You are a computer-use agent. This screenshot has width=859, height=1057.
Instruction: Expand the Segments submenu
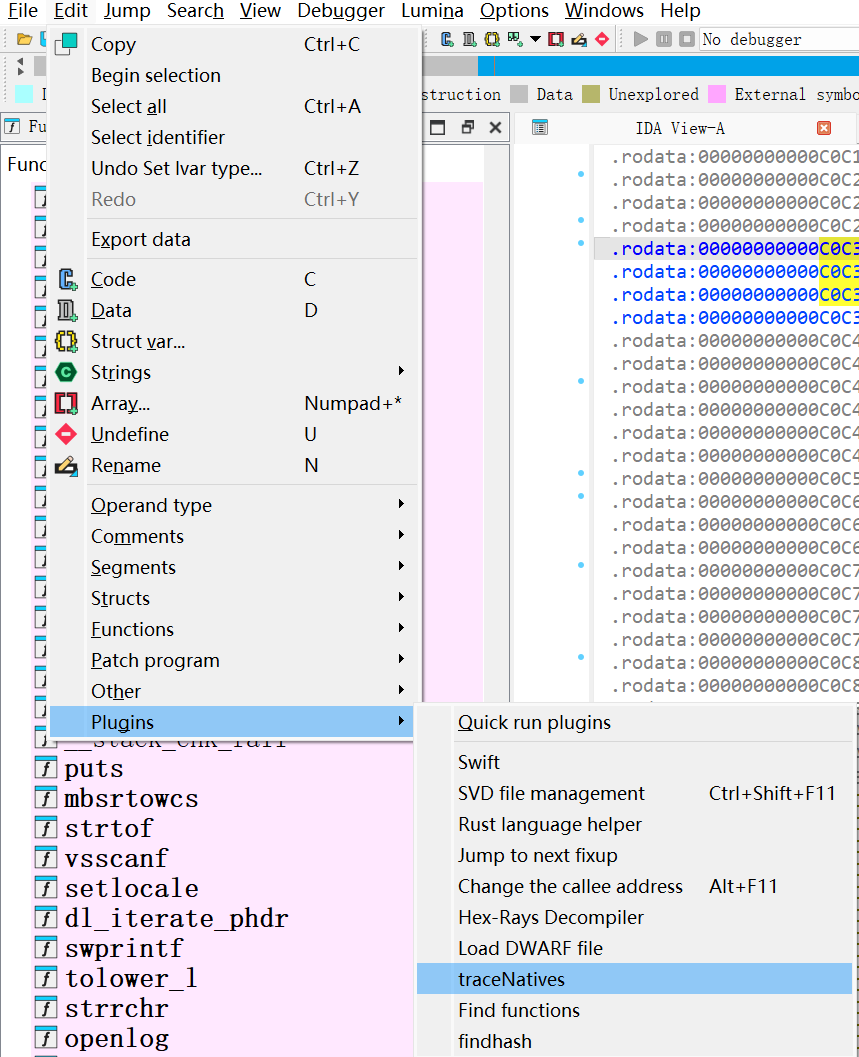pyautogui.click(x=235, y=567)
